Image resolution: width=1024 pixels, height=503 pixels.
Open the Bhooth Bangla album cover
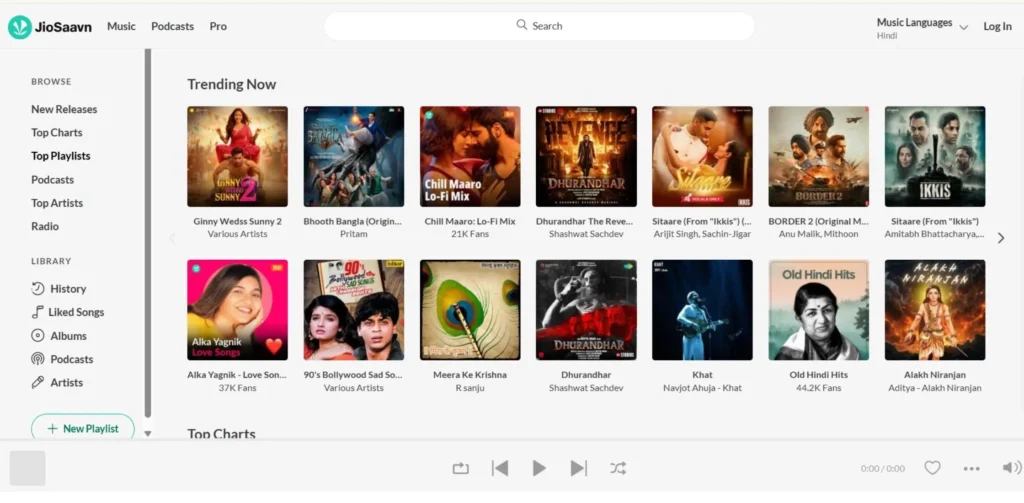click(x=354, y=157)
